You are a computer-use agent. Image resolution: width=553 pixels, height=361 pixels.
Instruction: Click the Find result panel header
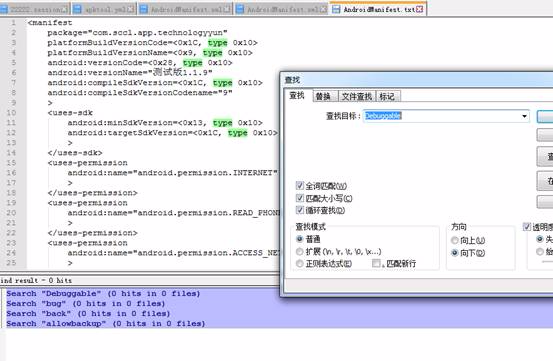[x=139, y=281]
